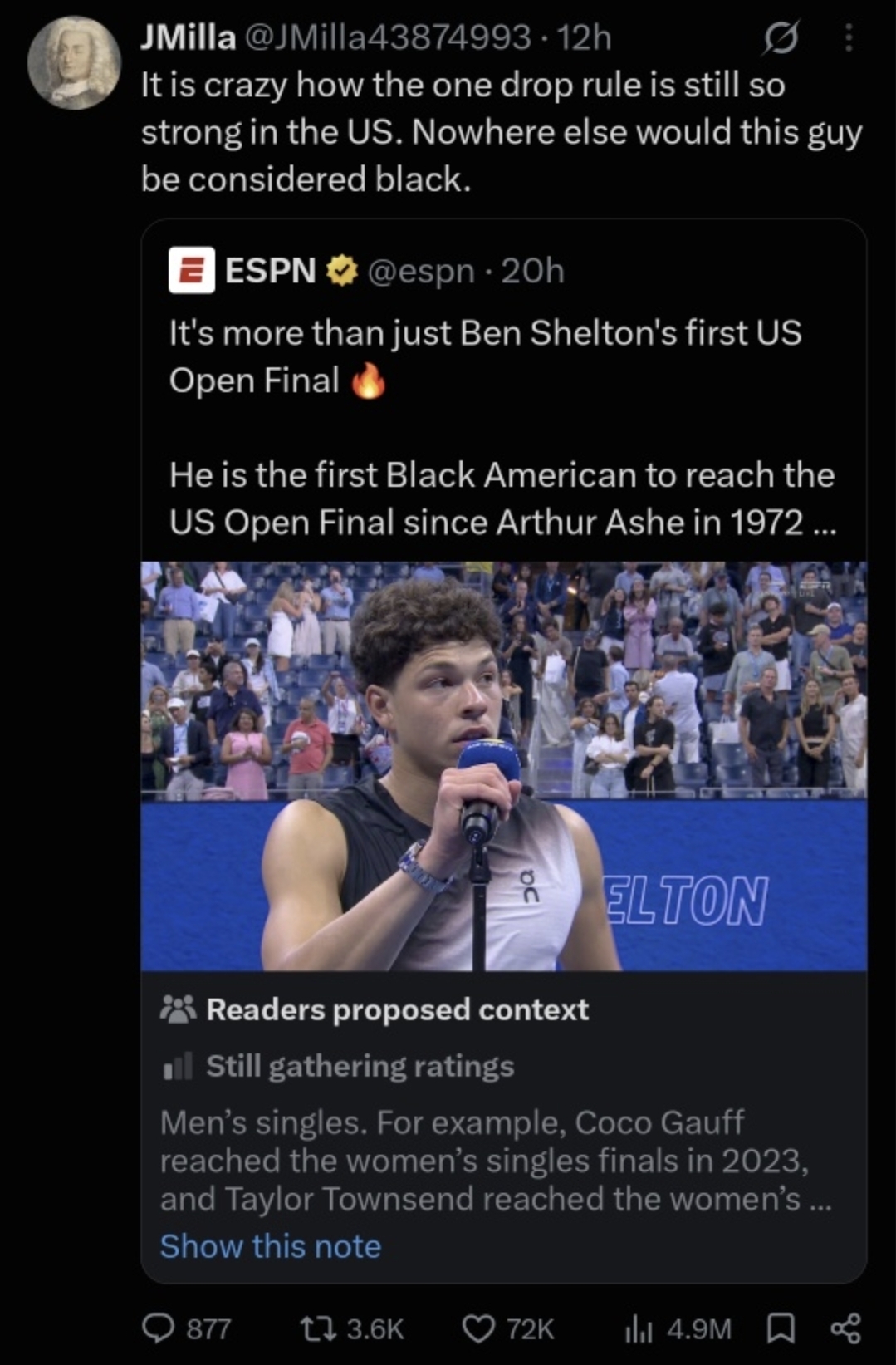The height and width of the screenshot is (1365, 896).
Task: Open the share icon
Action: [845, 1328]
